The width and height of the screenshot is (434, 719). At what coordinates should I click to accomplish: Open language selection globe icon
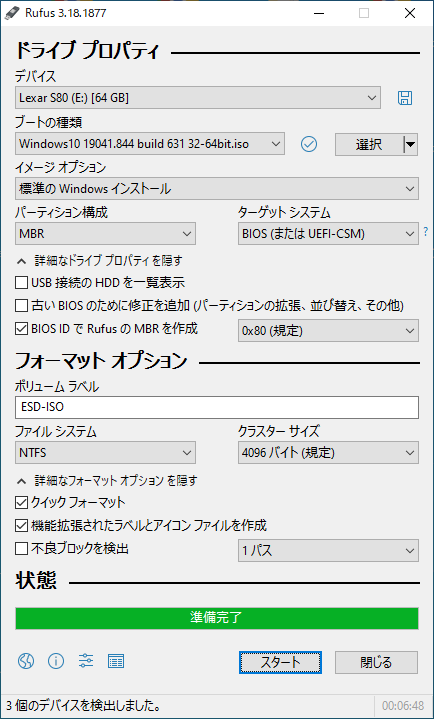pos(26,661)
